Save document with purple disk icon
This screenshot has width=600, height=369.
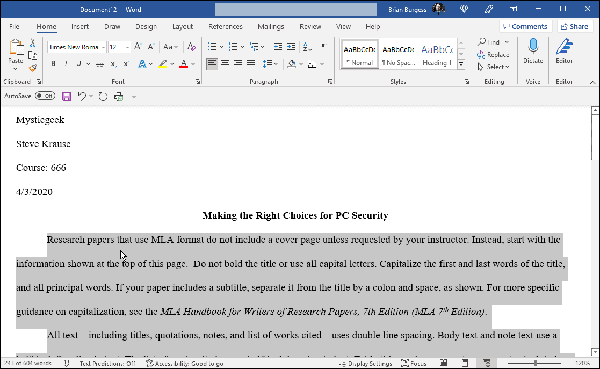click(x=67, y=96)
